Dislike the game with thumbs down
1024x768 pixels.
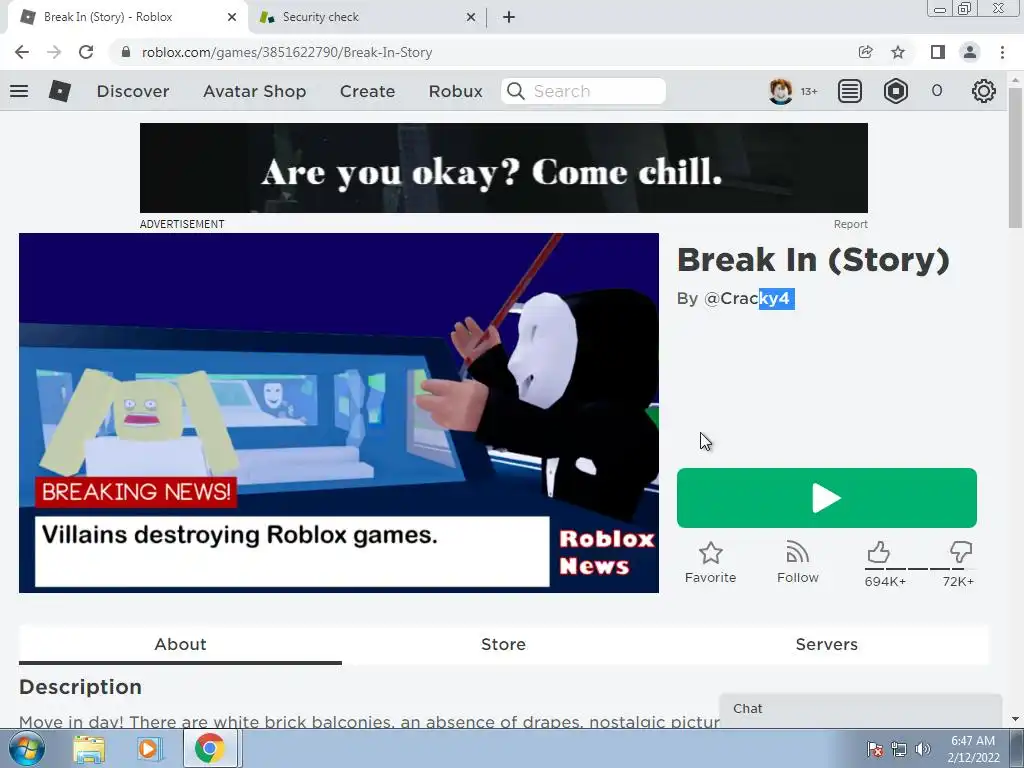point(961,552)
